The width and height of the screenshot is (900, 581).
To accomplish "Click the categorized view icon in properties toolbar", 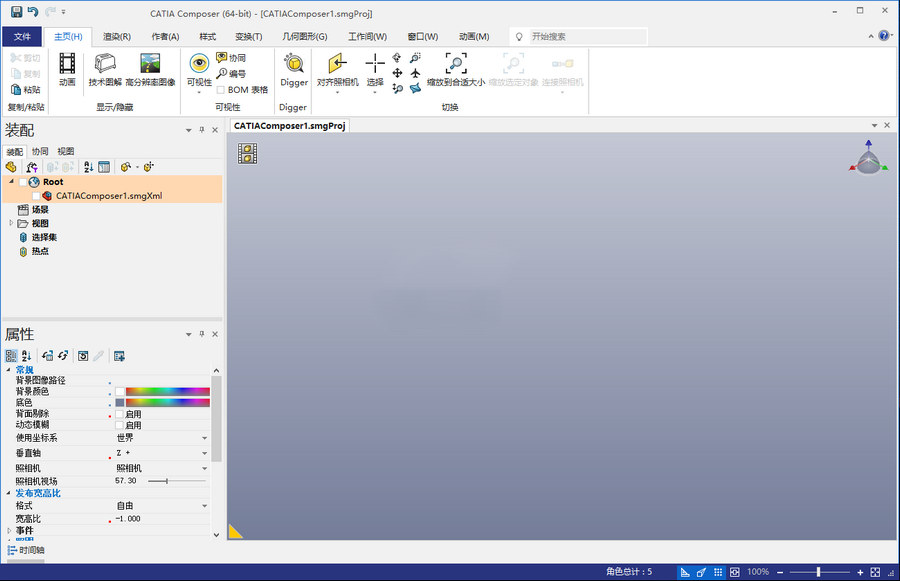I will [x=11, y=356].
